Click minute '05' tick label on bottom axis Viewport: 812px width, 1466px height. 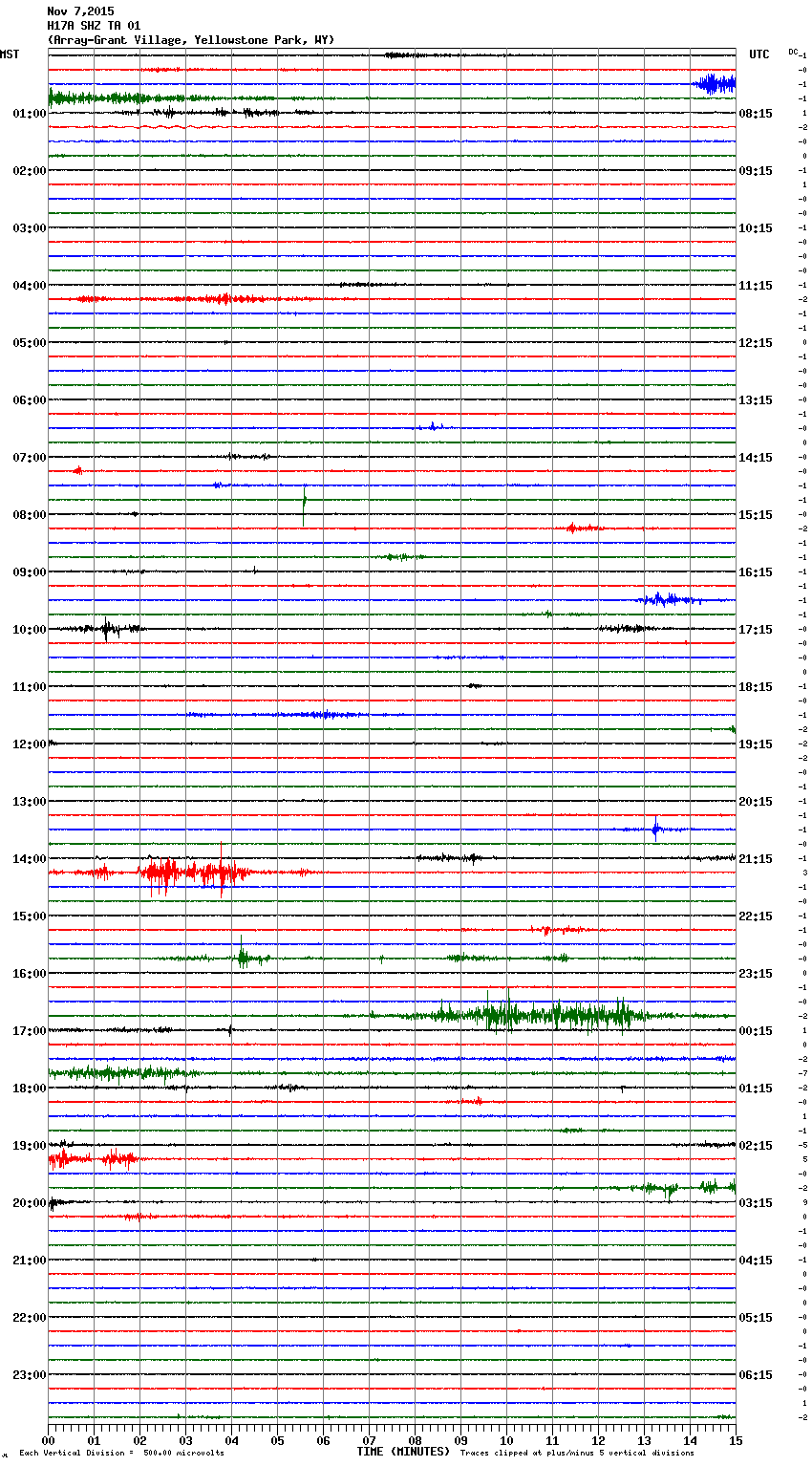[x=277, y=1440]
